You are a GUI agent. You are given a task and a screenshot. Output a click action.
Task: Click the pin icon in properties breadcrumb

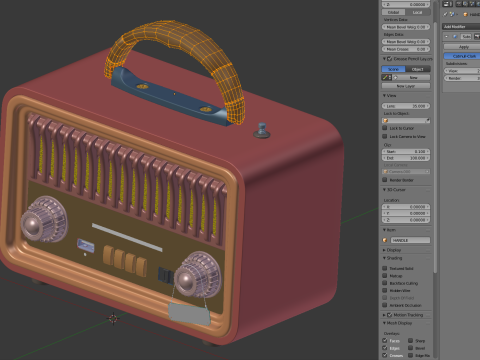[x=445, y=14]
